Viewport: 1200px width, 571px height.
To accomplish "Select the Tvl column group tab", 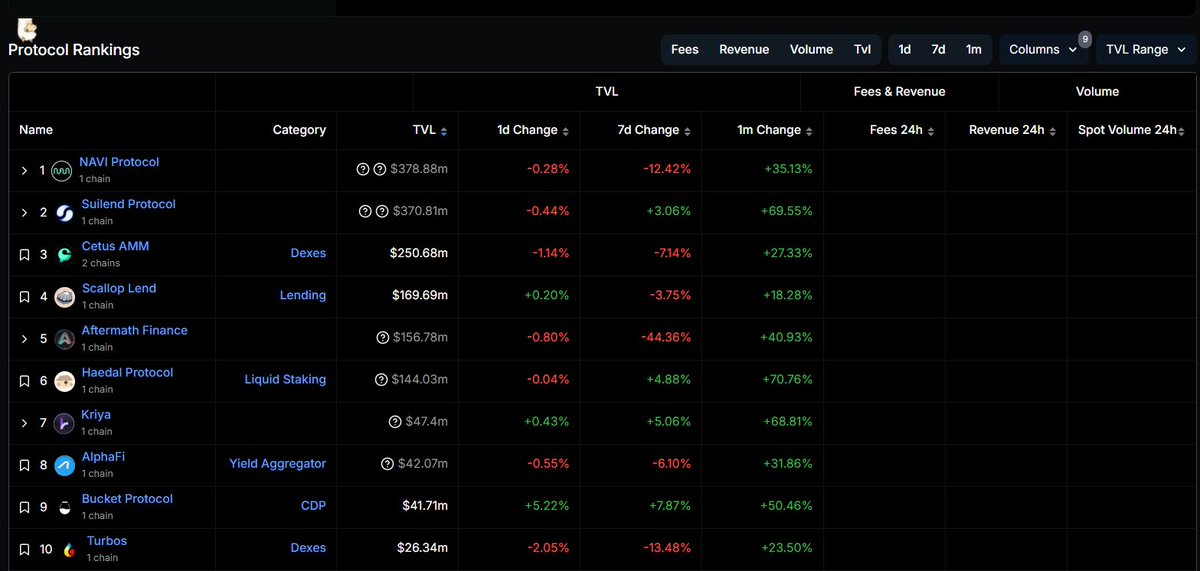I will click(x=862, y=49).
